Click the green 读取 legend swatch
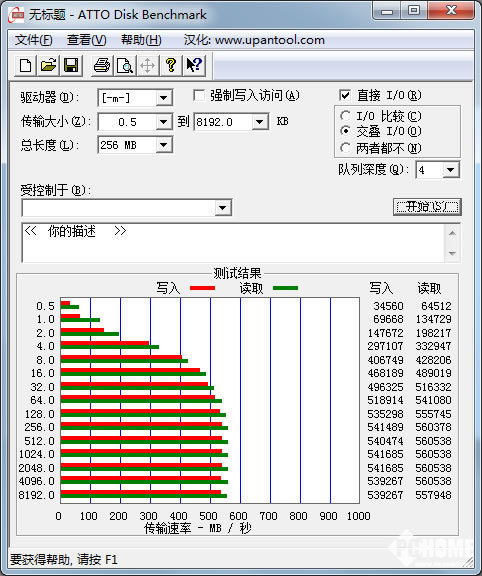The height and width of the screenshot is (576, 482). (x=285, y=288)
